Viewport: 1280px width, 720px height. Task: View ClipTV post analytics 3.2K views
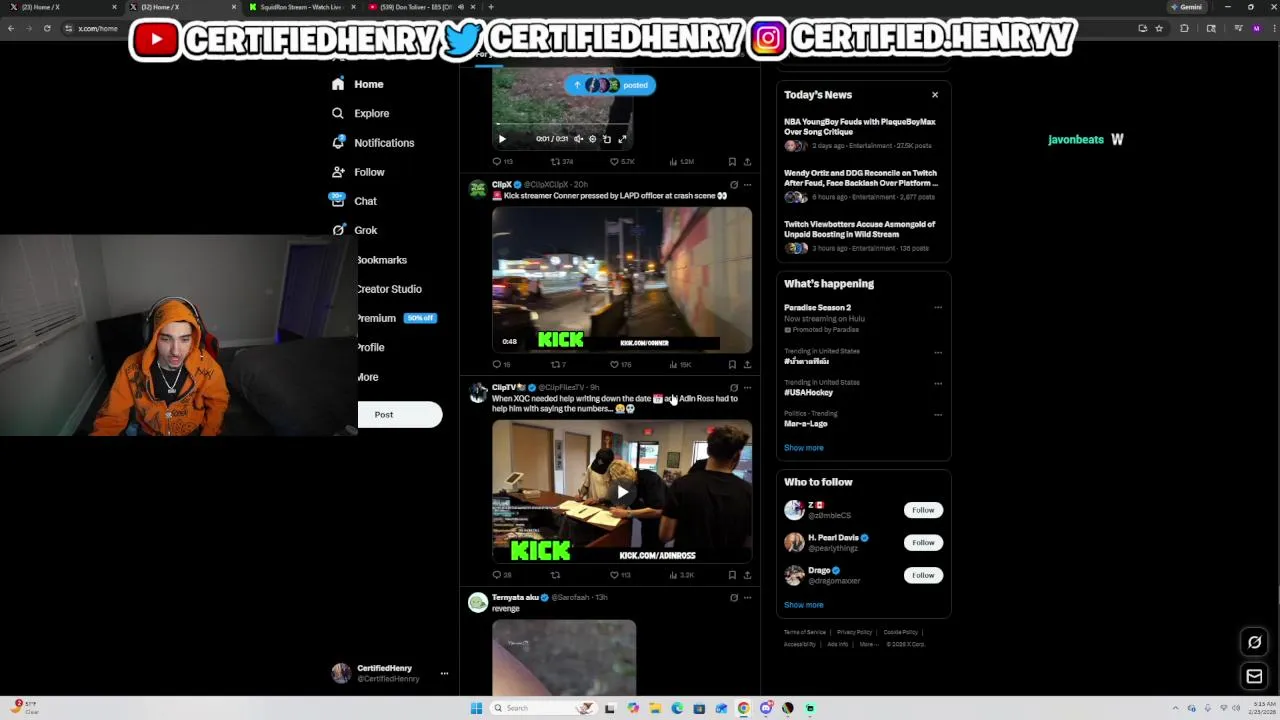(x=681, y=575)
